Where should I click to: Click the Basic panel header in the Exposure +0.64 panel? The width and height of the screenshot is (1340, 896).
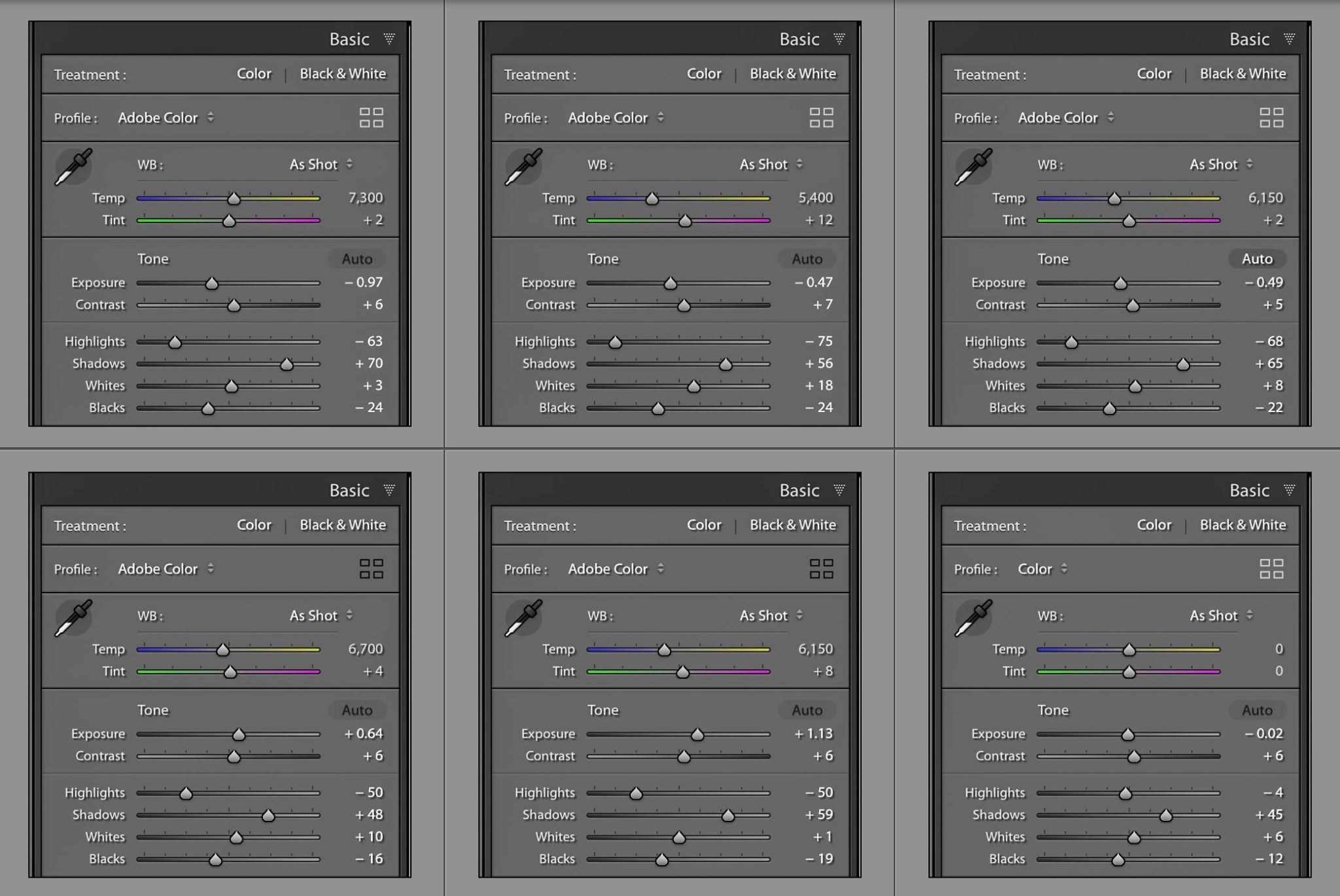pyautogui.click(x=349, y=491)
